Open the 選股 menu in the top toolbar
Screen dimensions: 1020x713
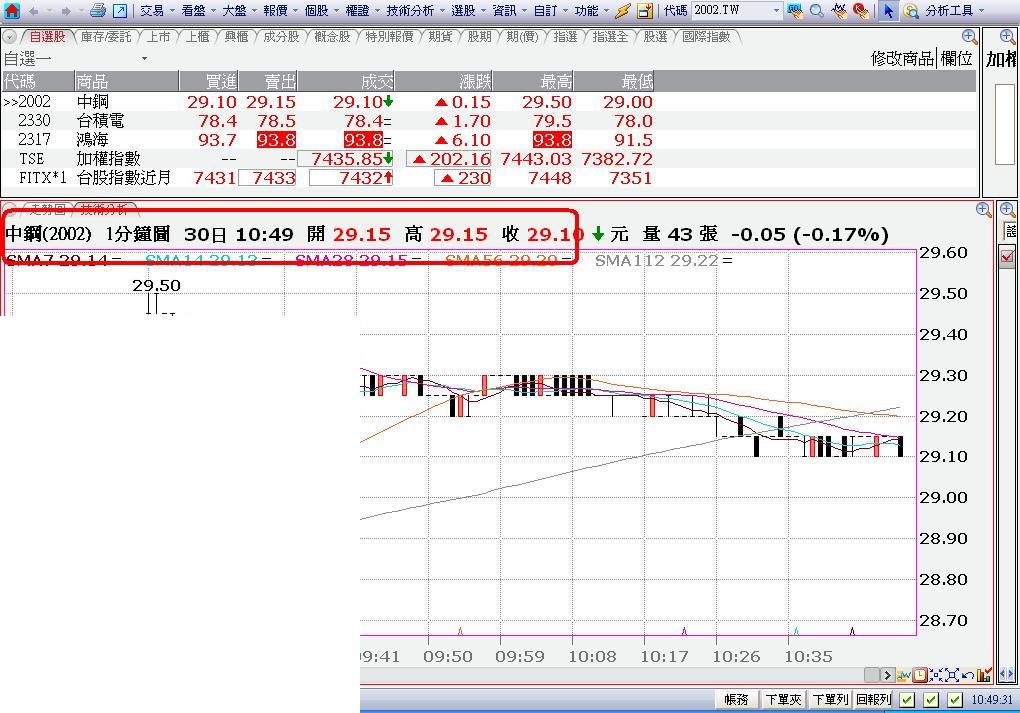coord(468,11)
